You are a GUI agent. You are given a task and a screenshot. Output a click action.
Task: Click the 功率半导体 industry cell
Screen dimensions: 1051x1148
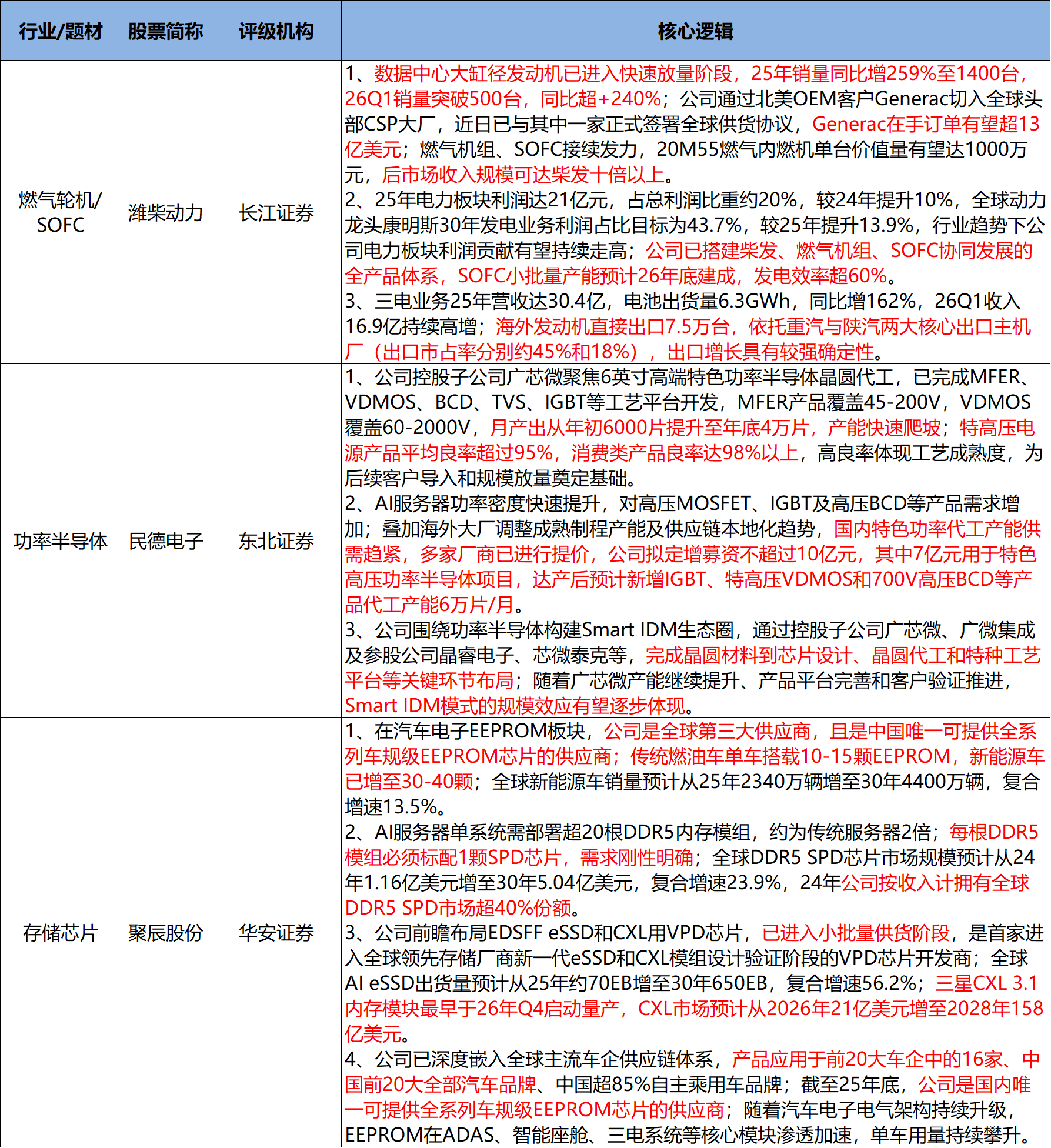click(61, 541)
